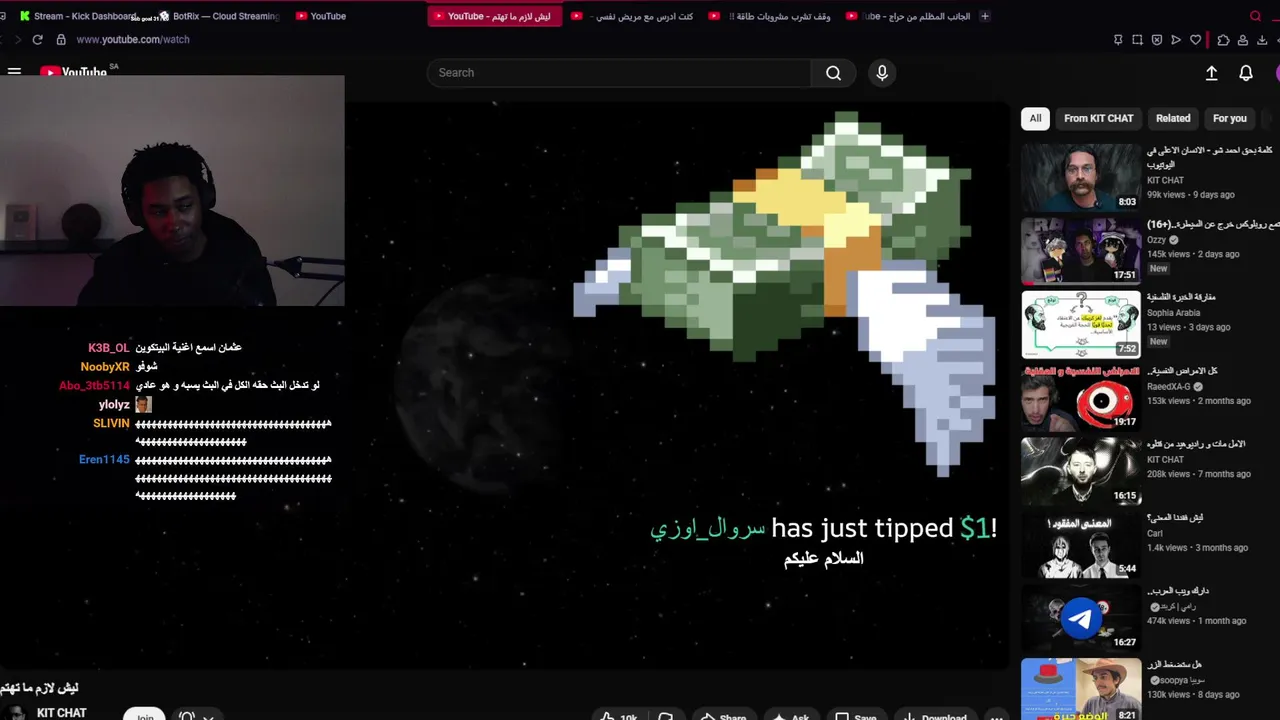Switch to tab الجانب المظلم من حراج
The width and height of the screenshot is (1280, 720).
coord(906,16)
